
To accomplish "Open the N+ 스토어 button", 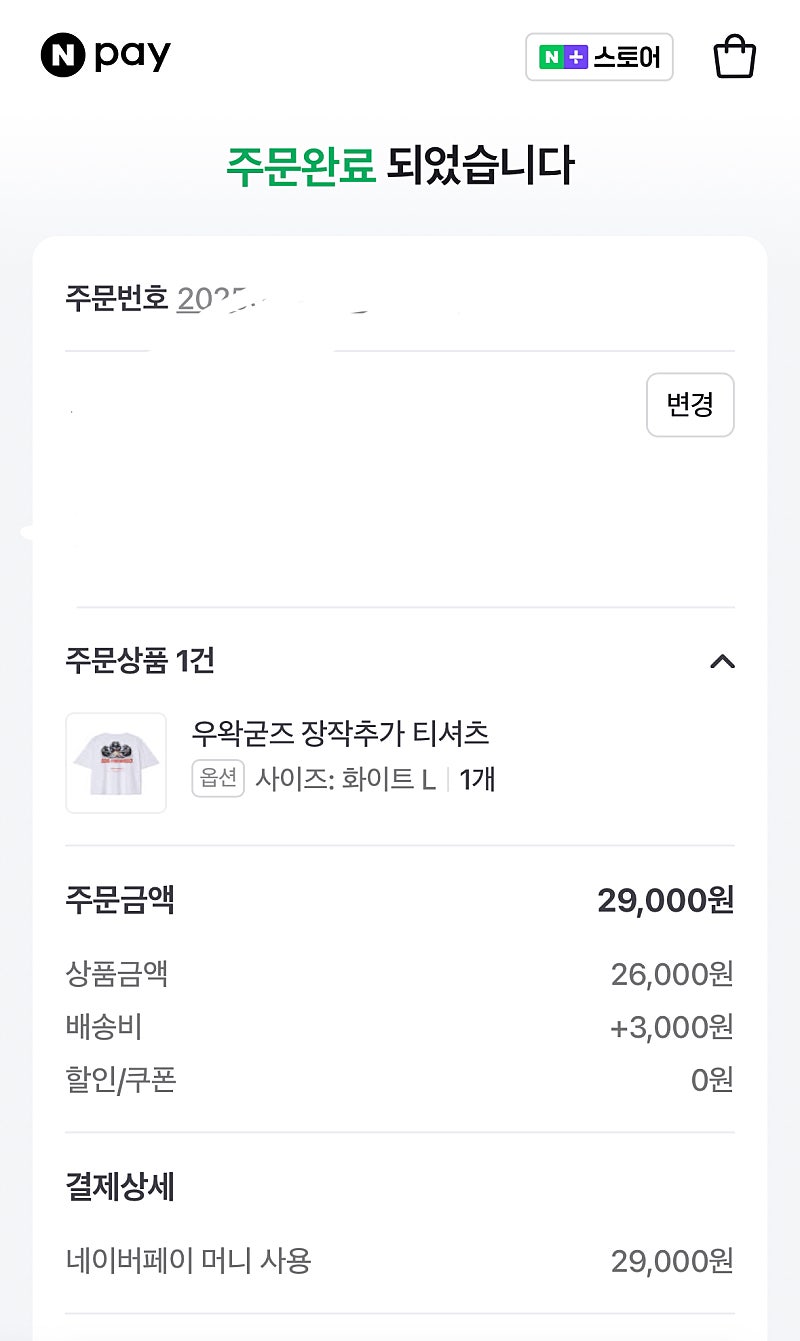I will [x=599, y=57].
